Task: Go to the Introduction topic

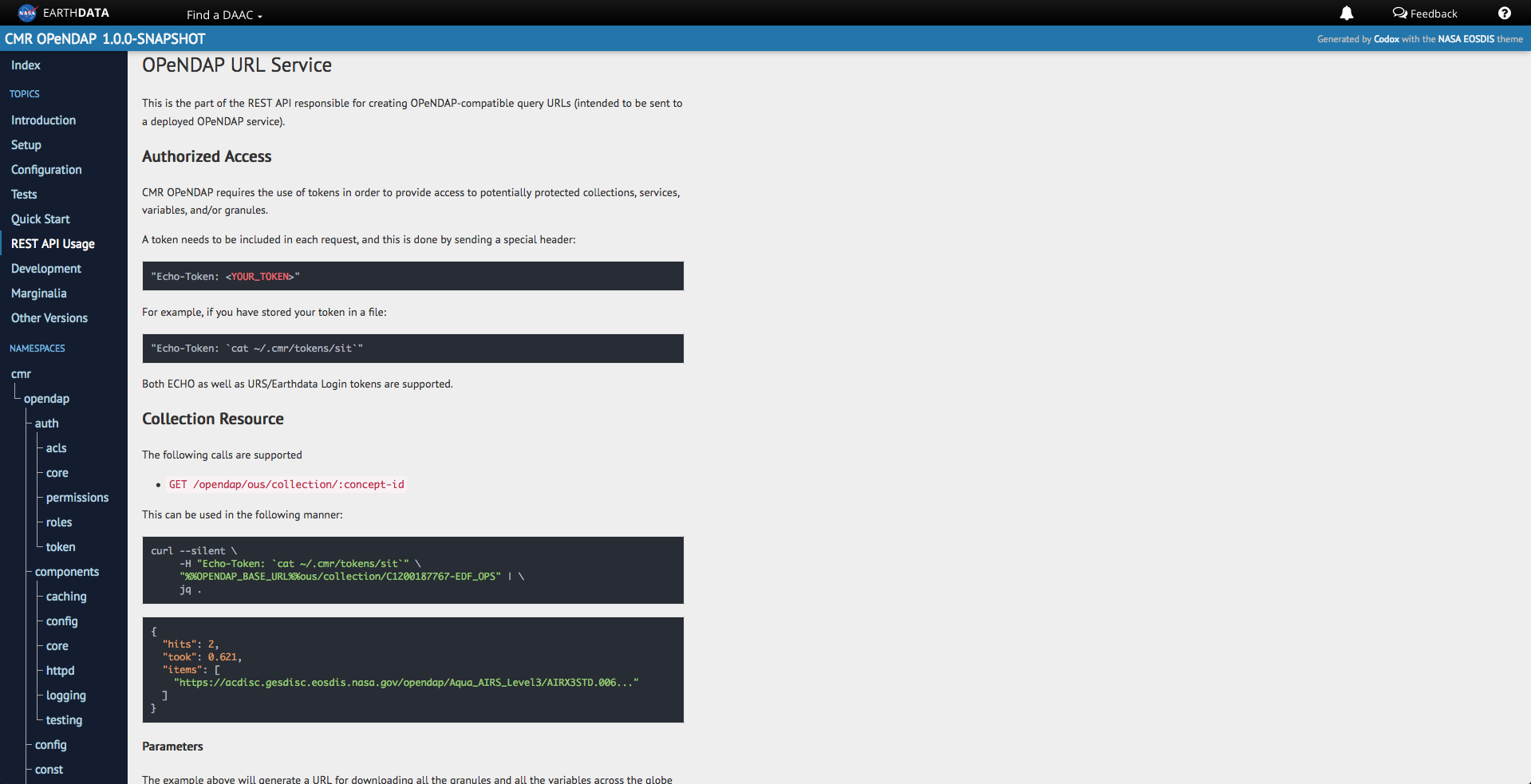Action: click(43, 120)
